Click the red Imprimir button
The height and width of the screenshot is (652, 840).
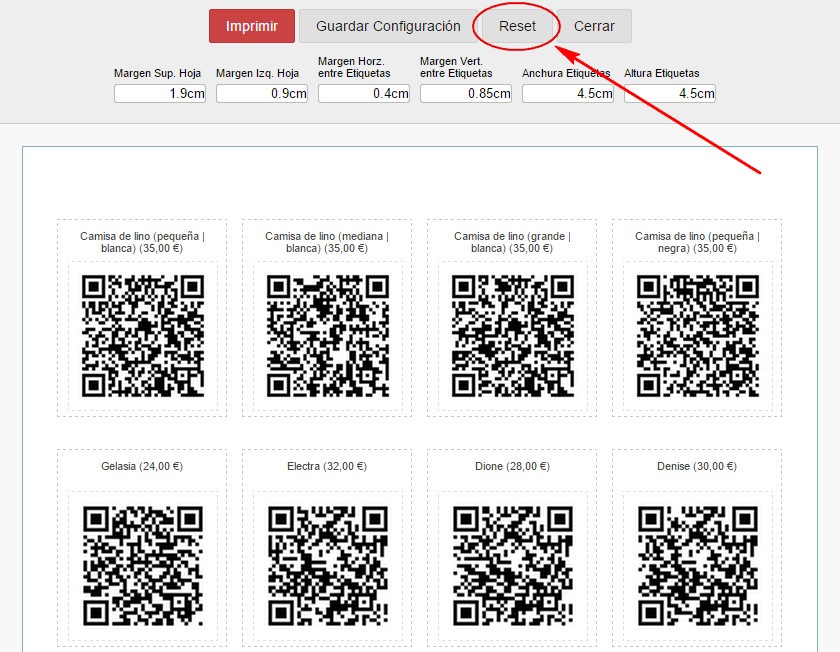[x=252, y=26]
